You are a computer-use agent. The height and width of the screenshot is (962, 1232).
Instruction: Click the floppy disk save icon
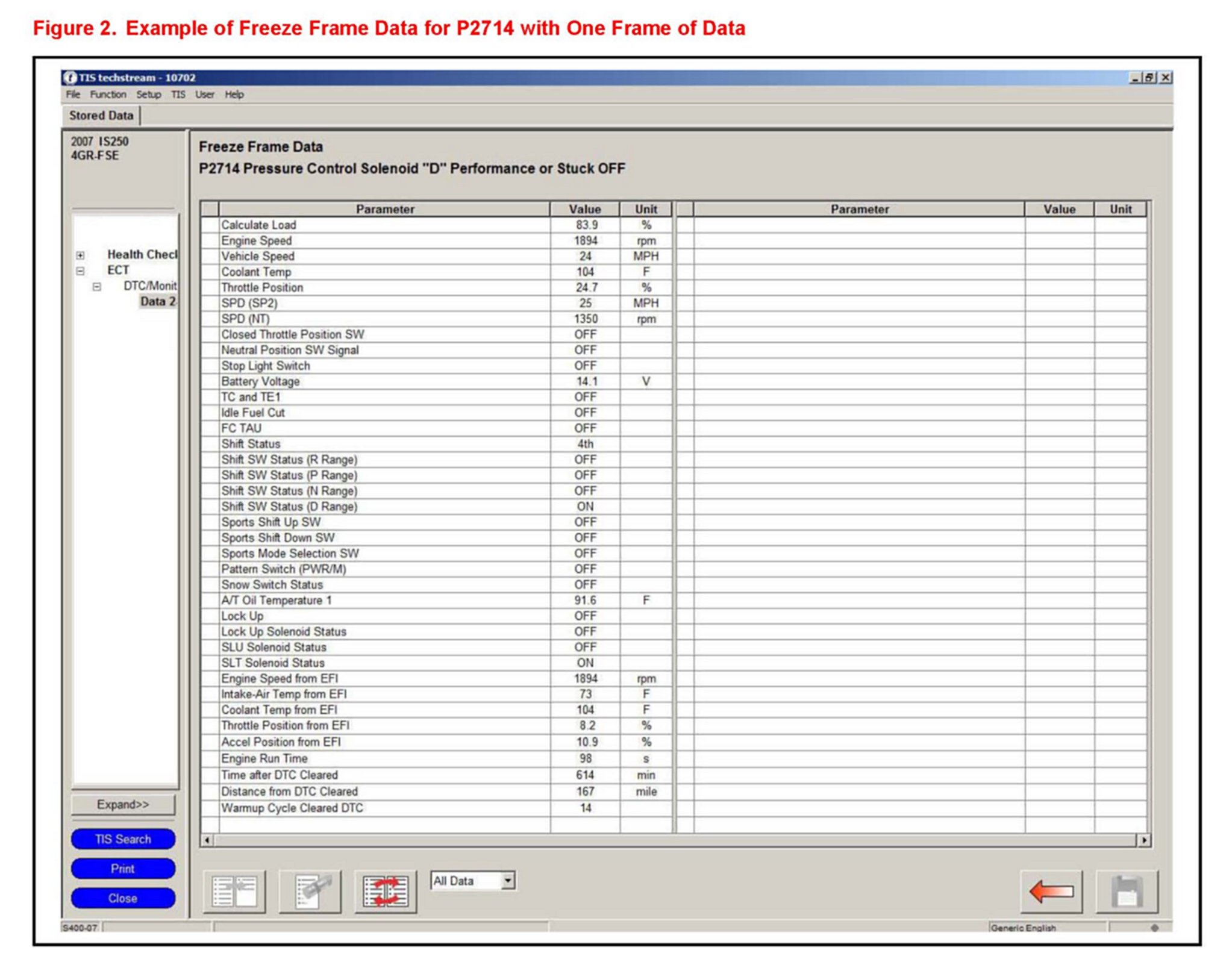click(x=1127, y=892)
